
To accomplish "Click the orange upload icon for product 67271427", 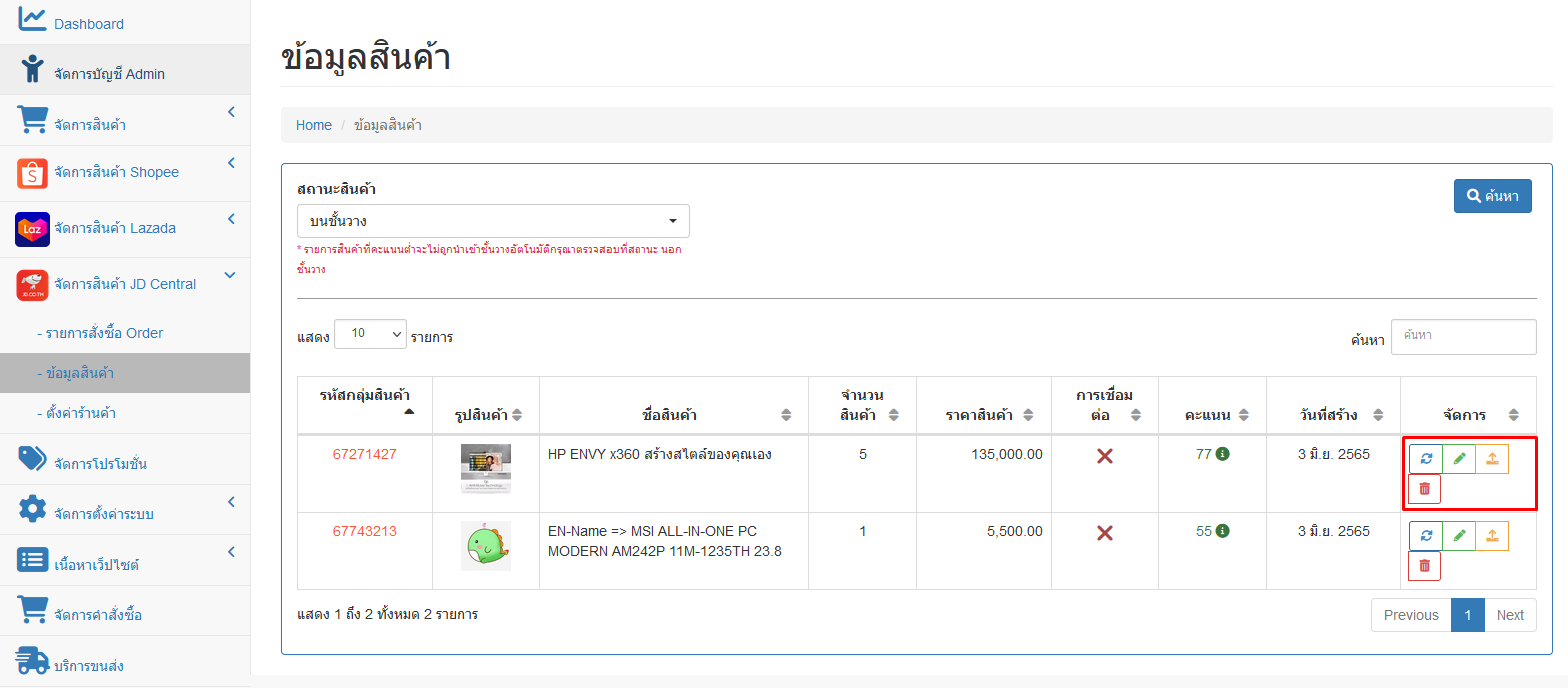I will 1492,459.
